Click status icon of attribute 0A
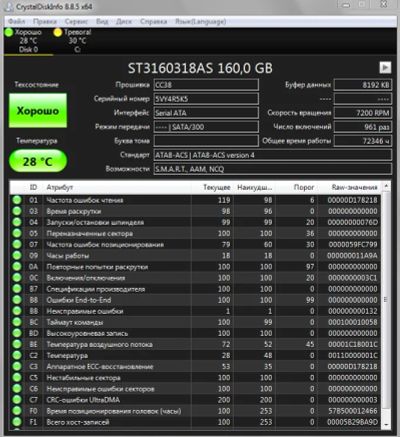Image resolution: width=400 pixels, height=437 pixels. tap(17, 267)
